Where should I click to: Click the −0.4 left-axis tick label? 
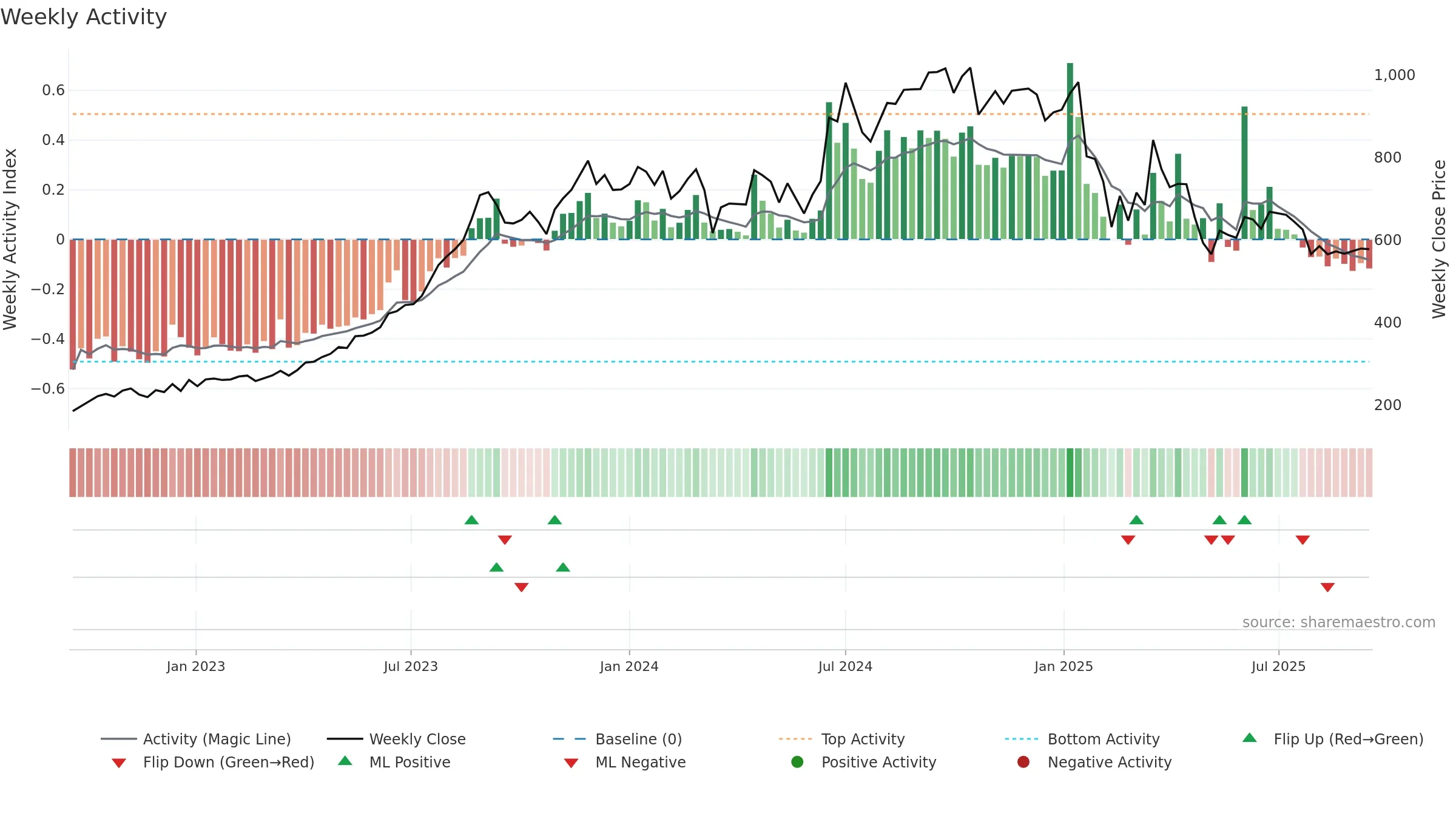pos(48,339)
